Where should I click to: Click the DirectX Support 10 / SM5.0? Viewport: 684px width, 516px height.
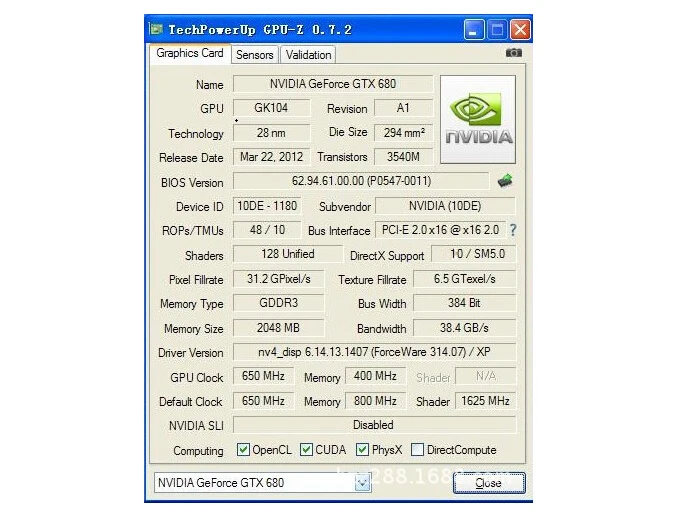click(x=473, y=254)
